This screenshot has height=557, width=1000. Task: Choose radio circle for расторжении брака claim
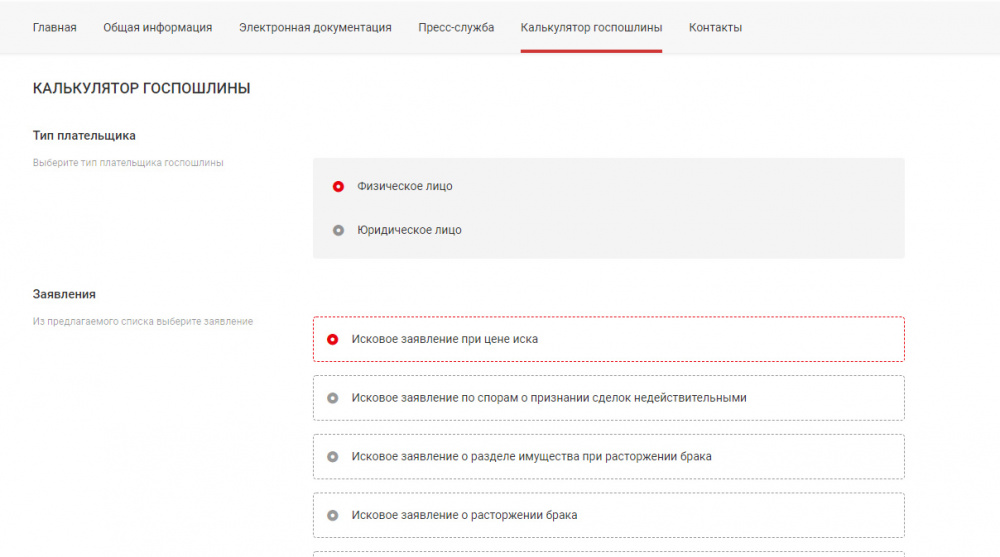(x=333, y=516)
